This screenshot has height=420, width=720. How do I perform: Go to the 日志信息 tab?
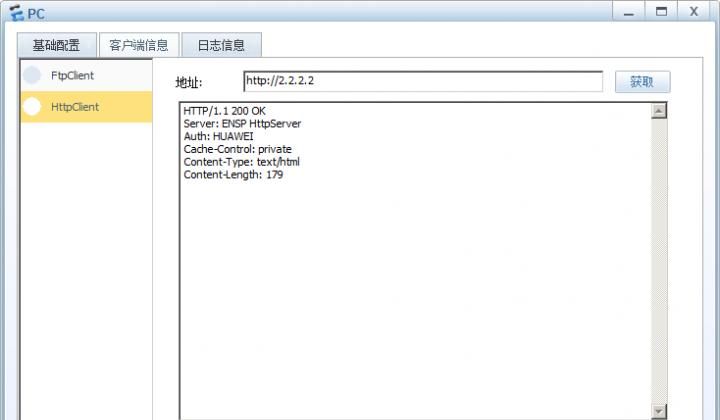pyautogui.click(x=221, y=45)
